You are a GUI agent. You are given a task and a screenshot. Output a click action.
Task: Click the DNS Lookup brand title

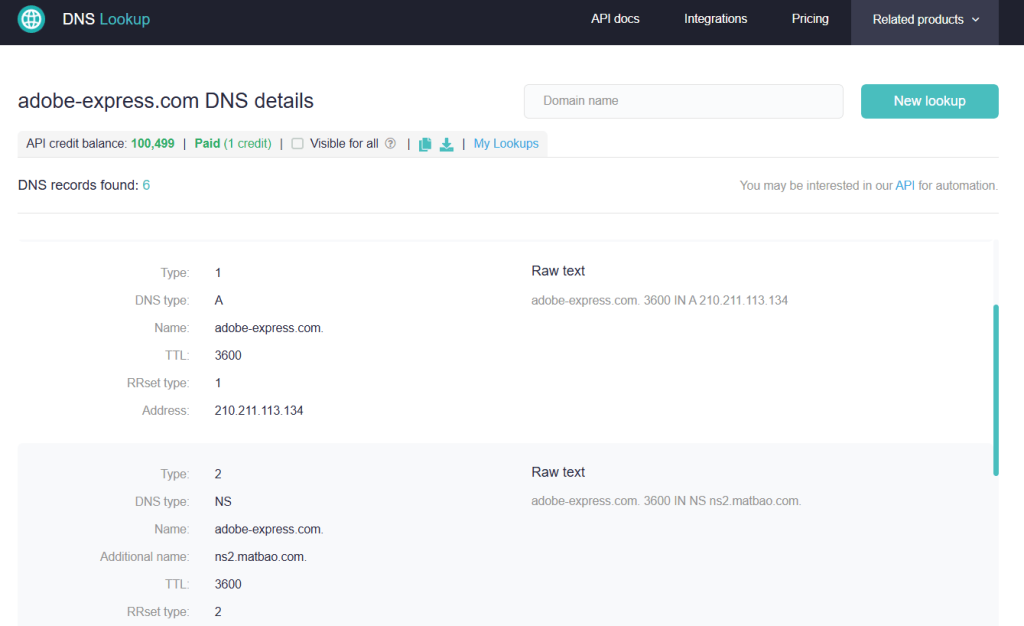pyautogui.click(x=106, y=19)
